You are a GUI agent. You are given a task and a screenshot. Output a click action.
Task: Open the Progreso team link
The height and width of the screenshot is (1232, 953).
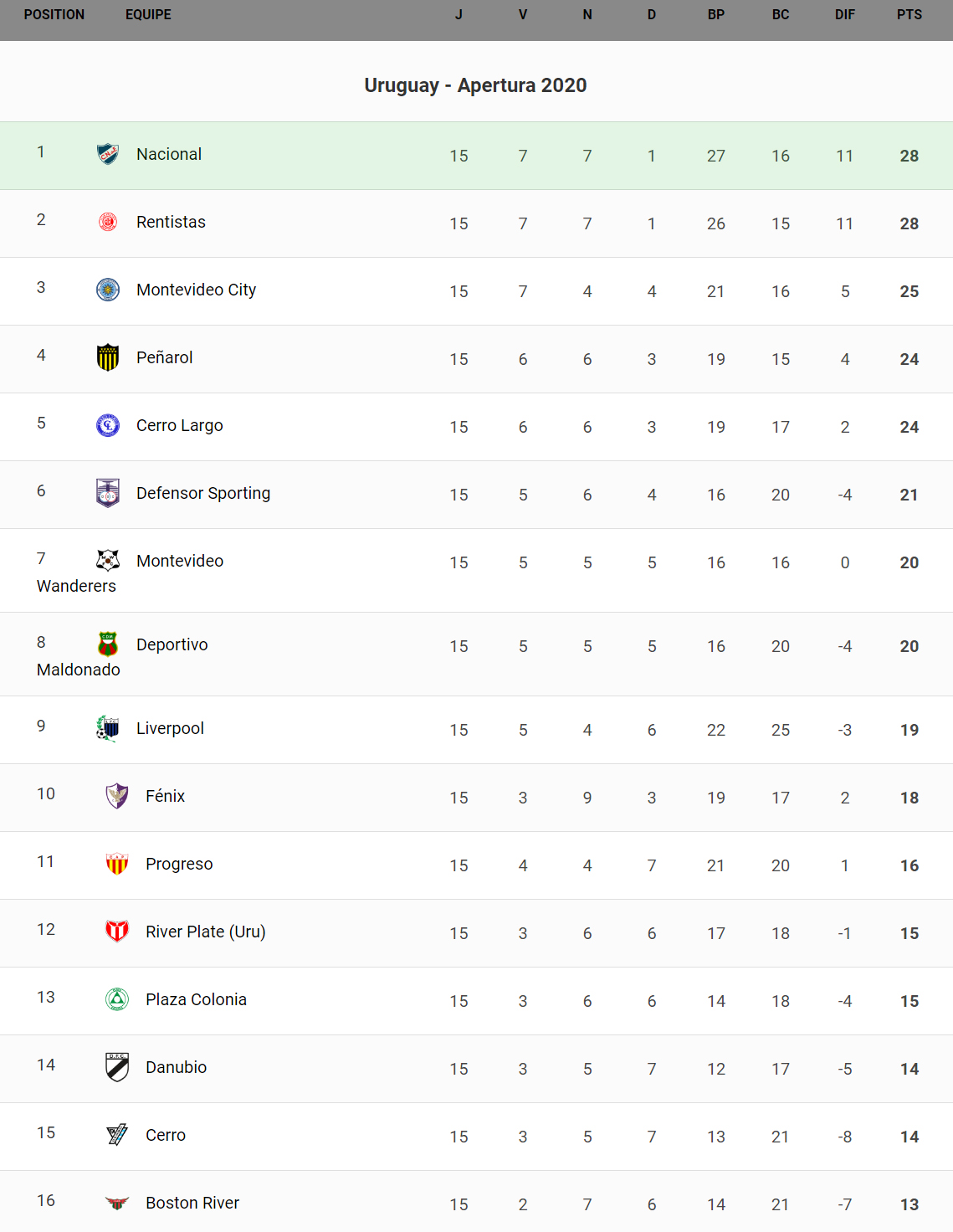tap(179, 864)
